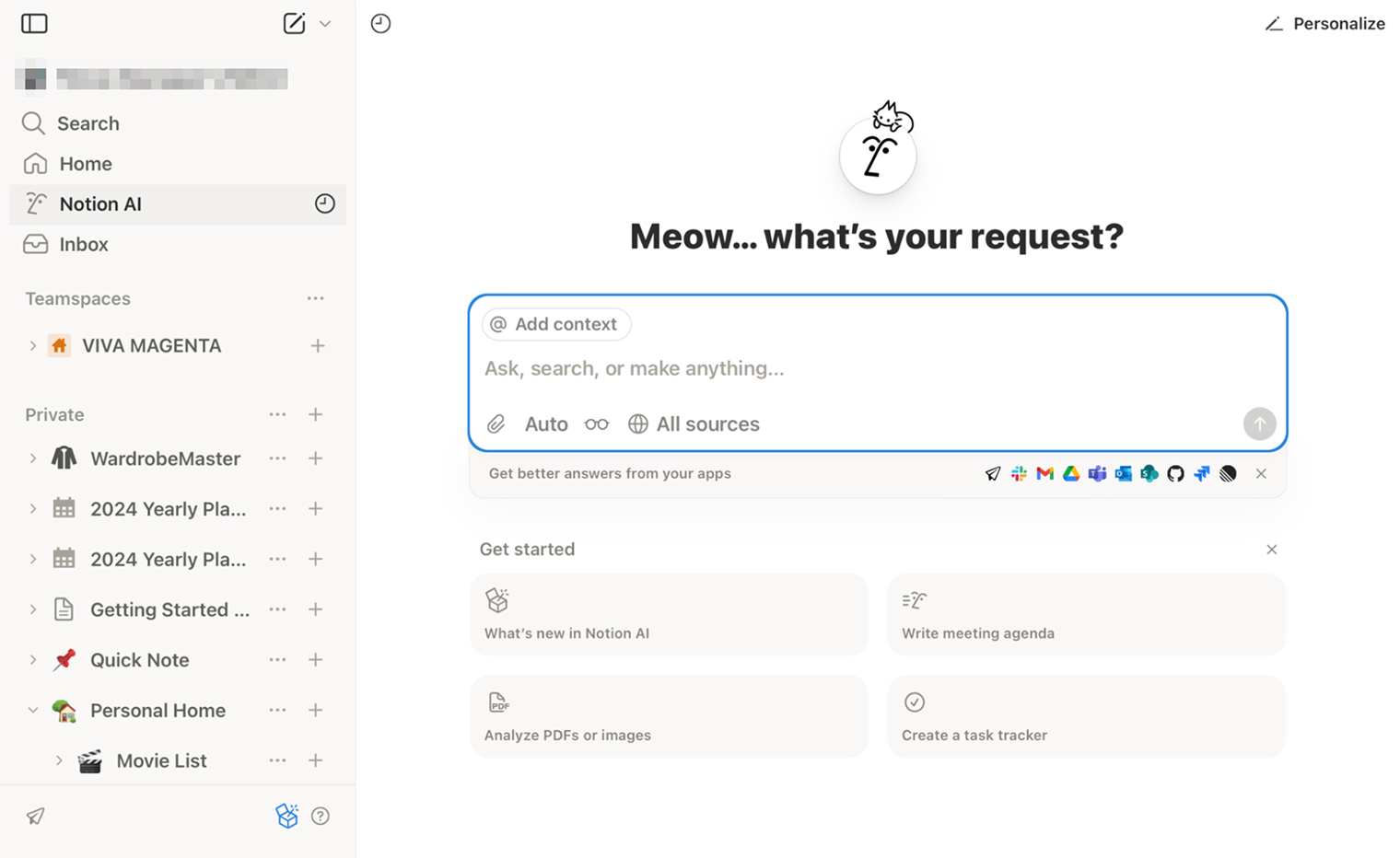Open the All sources selector
The image size is (1400, 858).
694,424
